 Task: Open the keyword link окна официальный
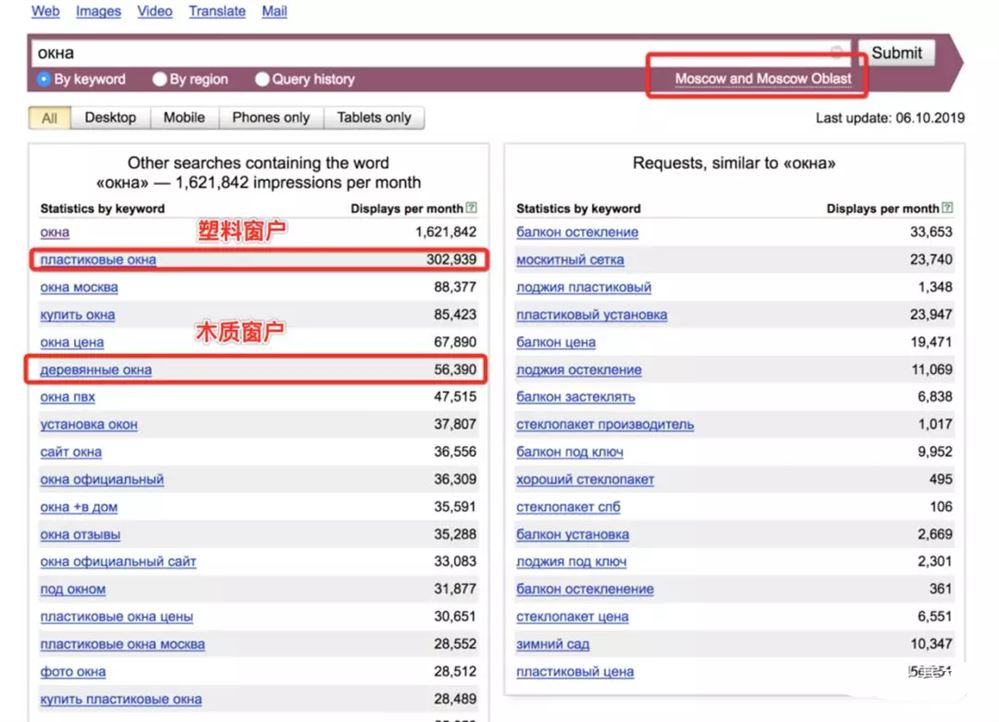(x=102, y=479)
